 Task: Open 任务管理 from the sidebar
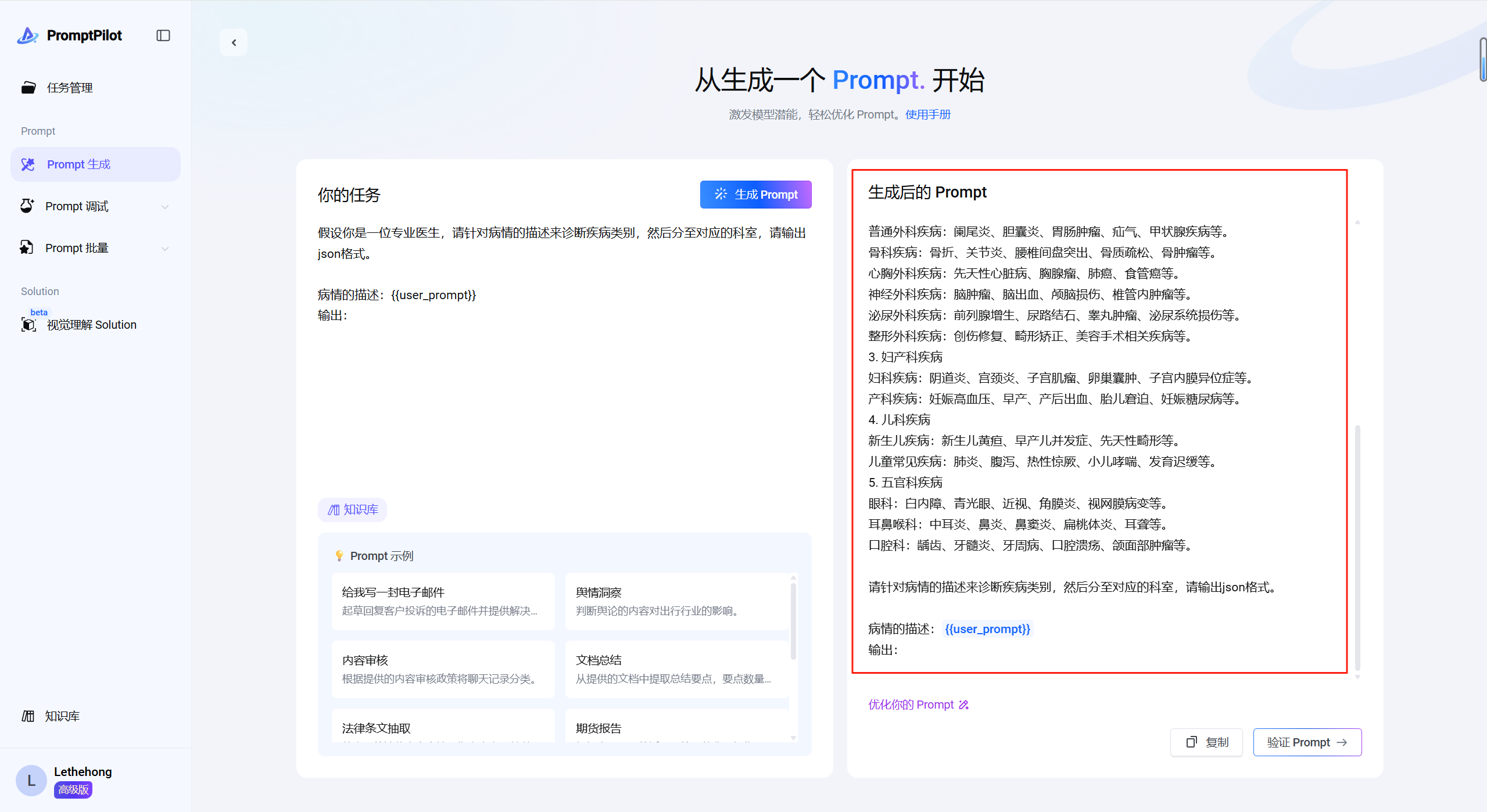pos(70,88)
